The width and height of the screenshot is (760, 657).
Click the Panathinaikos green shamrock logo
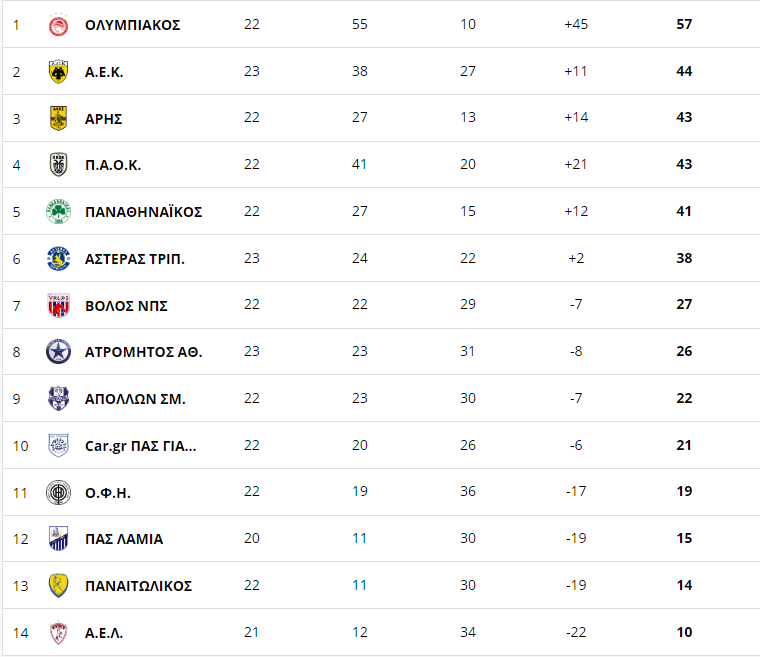pos(58,211)
